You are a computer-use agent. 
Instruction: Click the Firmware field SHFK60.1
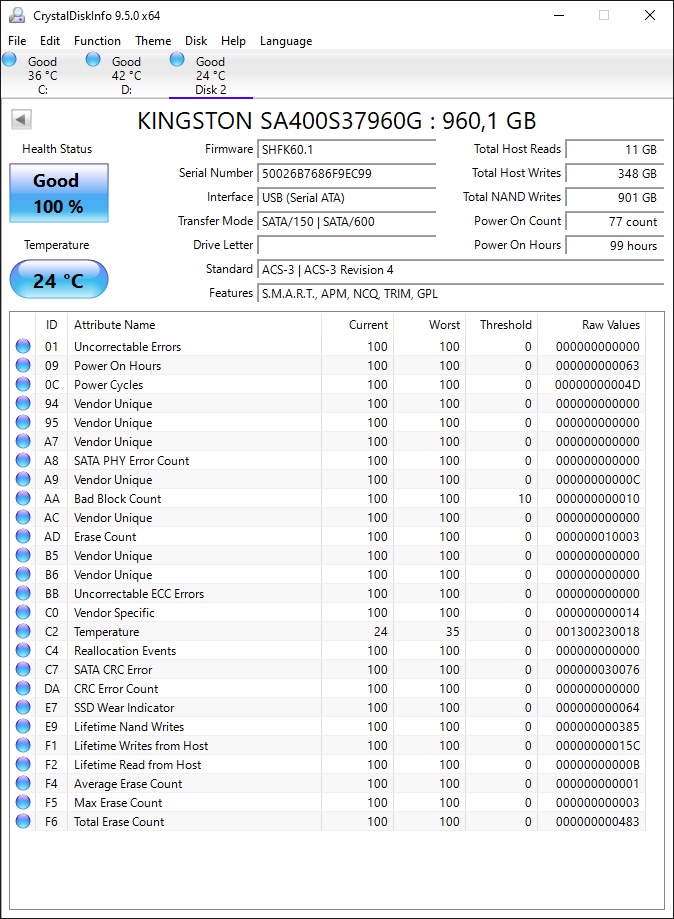pyautogui.click(x=346, y=149)
